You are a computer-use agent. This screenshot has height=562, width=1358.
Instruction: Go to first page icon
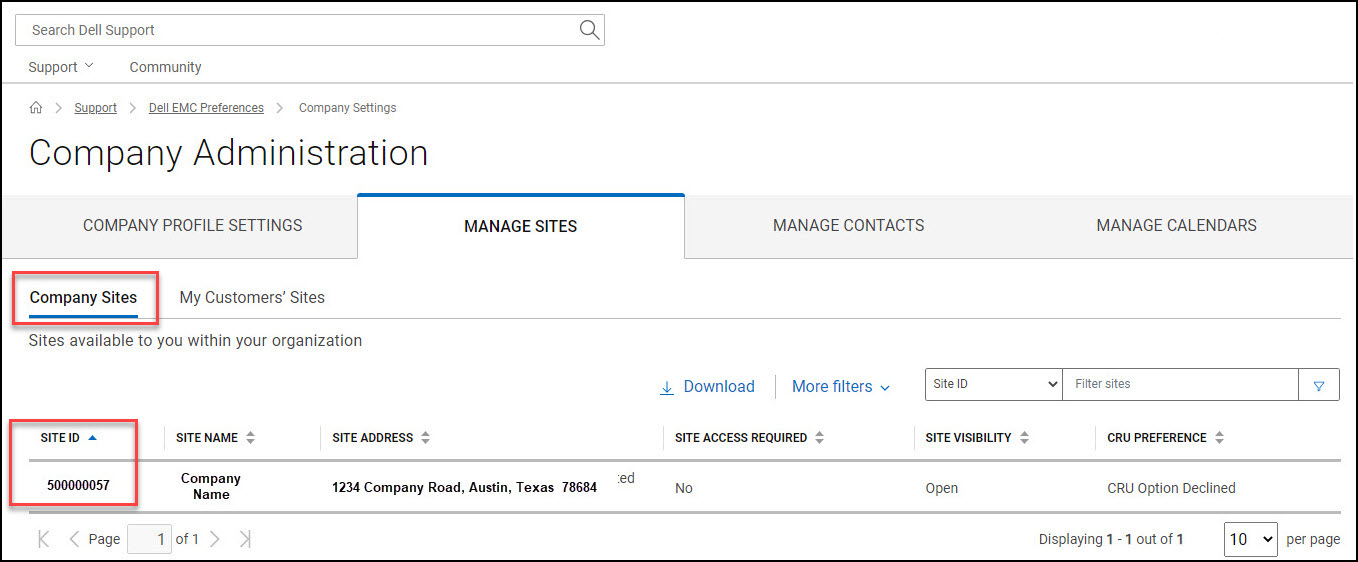point(43,539)
